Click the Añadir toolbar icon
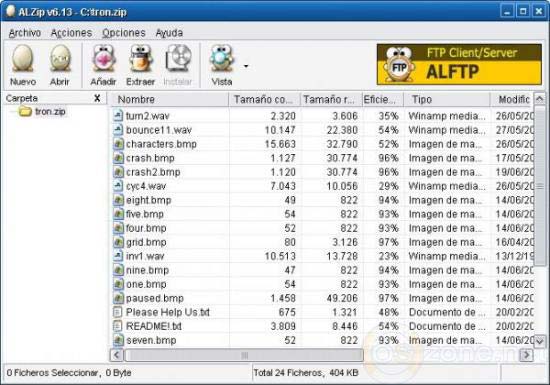The height and width of the screenshot is (385, 550). click(x=103, y=59)
